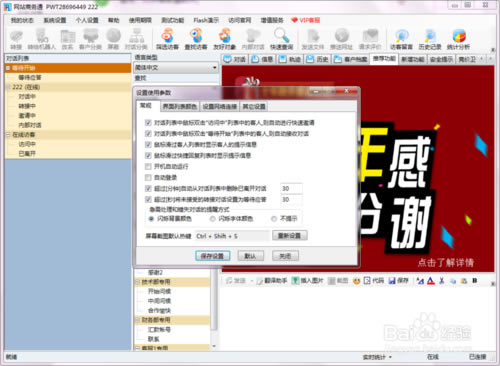The image size is (500, 366).
Task: Toggle the 开机自动运行 checkbox
Action: coord(148,166)
